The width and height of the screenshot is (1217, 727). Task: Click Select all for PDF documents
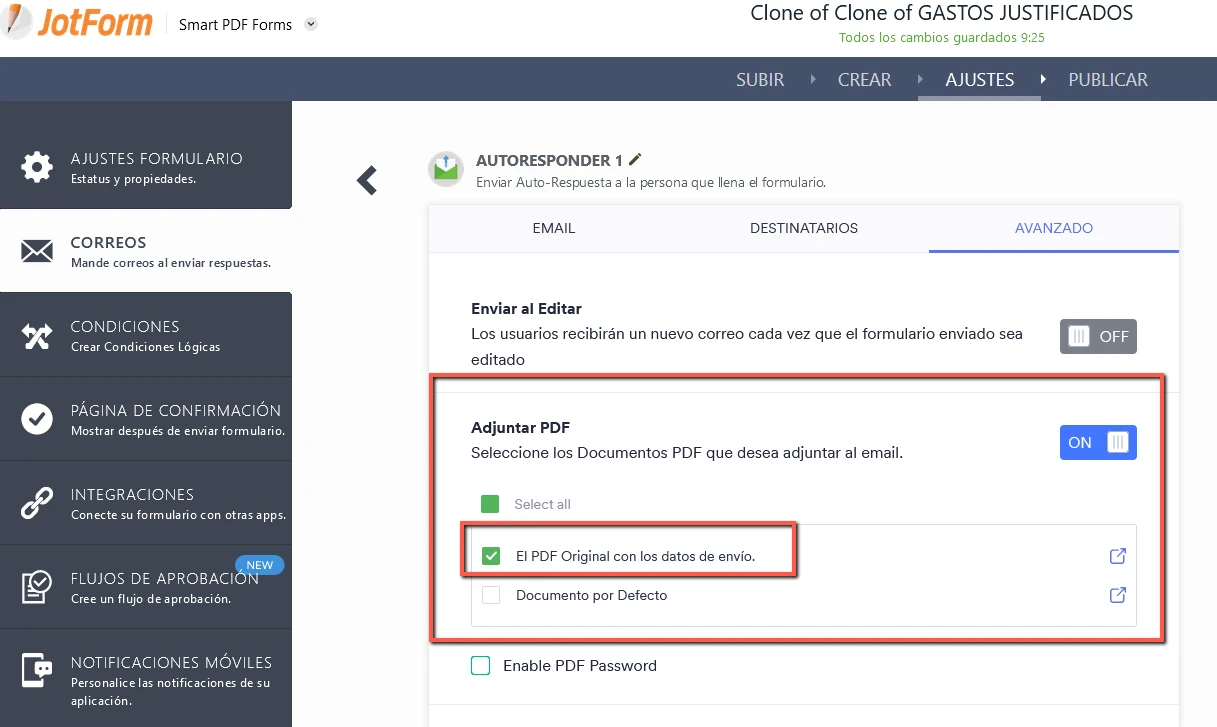(490, 504)
